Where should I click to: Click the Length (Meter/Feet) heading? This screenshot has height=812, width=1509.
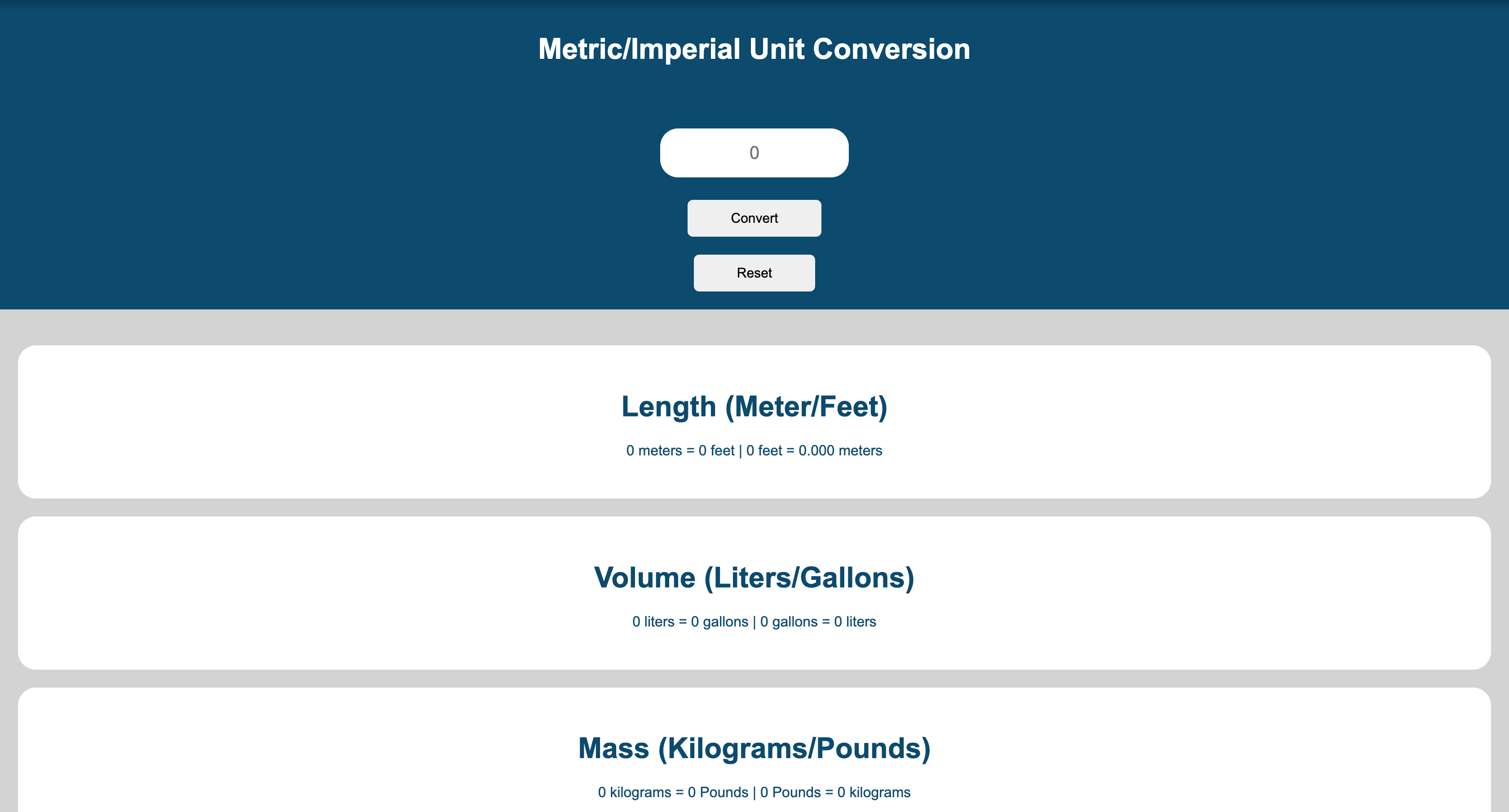click(754, 406)
